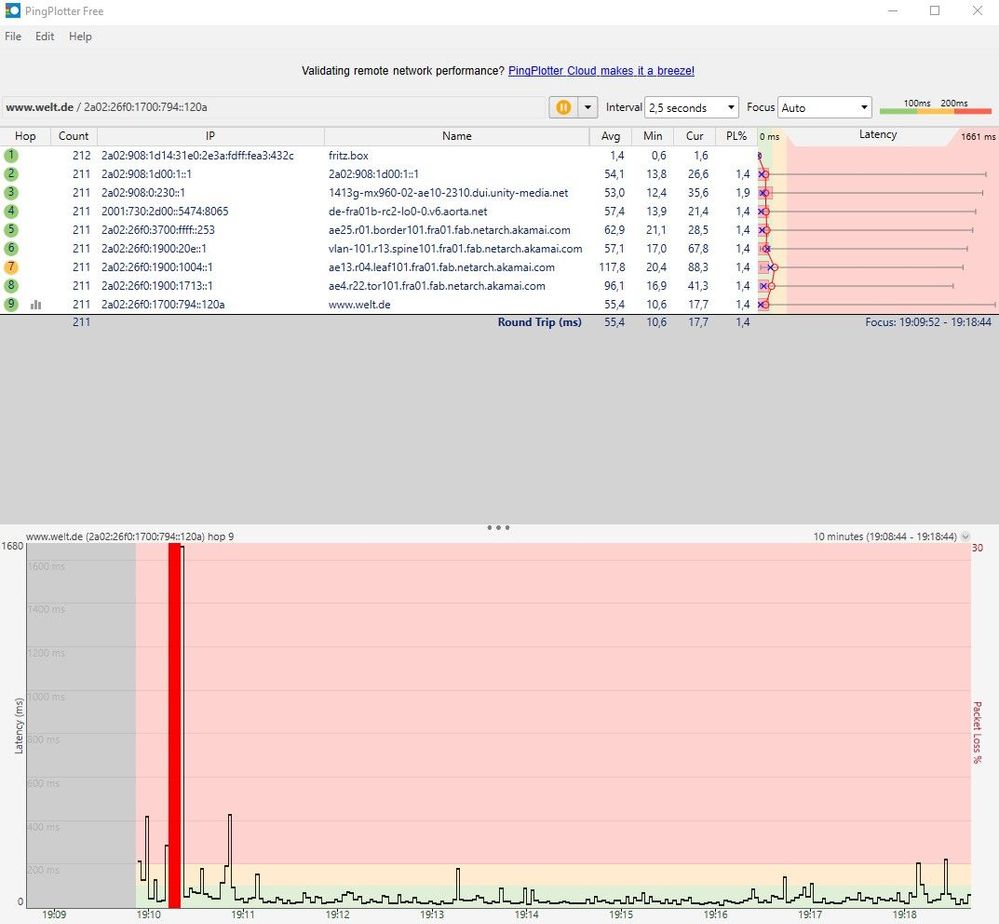Toggle the graph icon beside hop 9
The height and width of the screenshot is (924, 999).
coord(36,305)
